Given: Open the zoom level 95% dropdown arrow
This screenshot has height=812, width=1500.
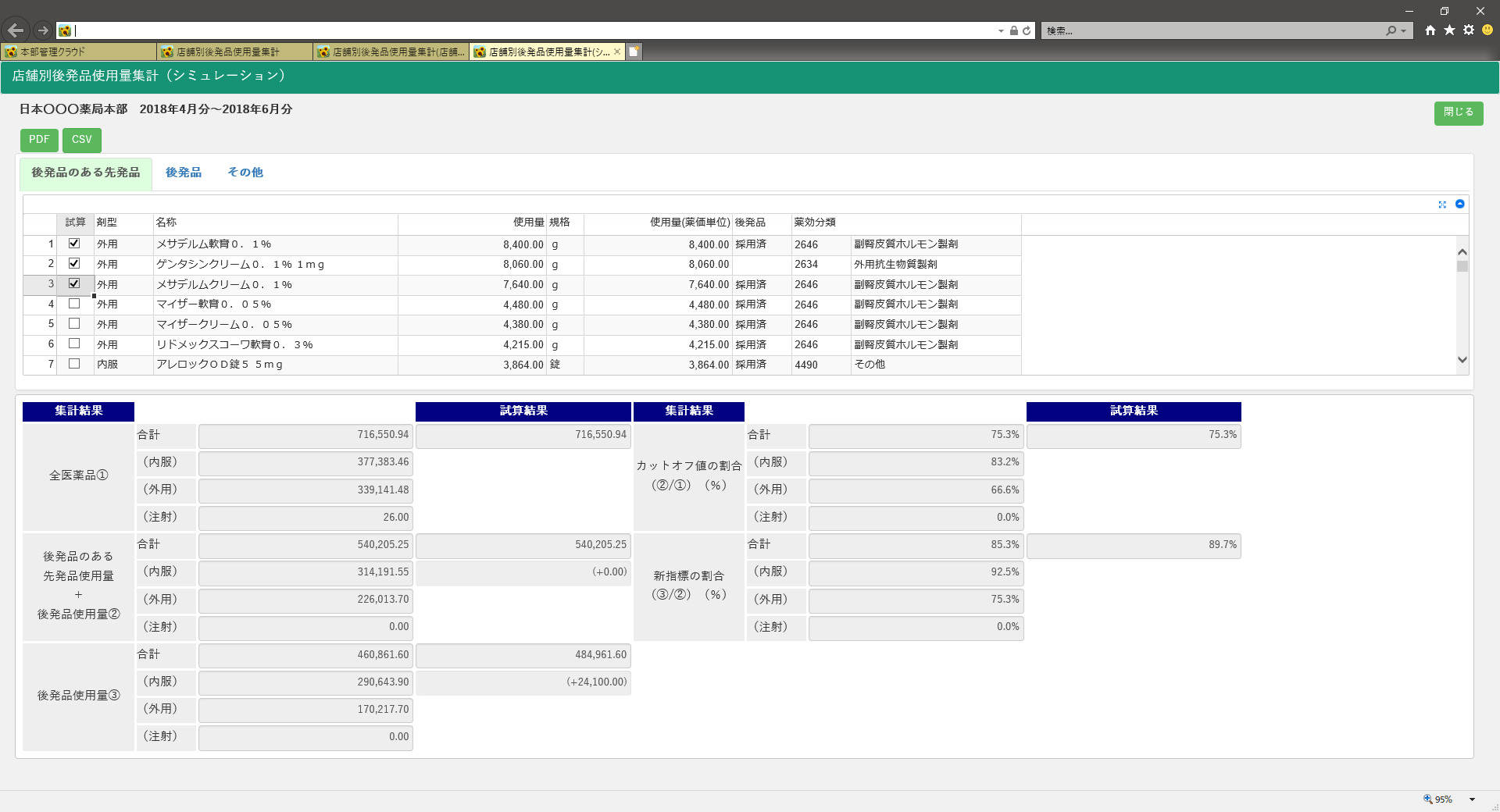Looking at the screenshot, I should (x=1472, y=800).
